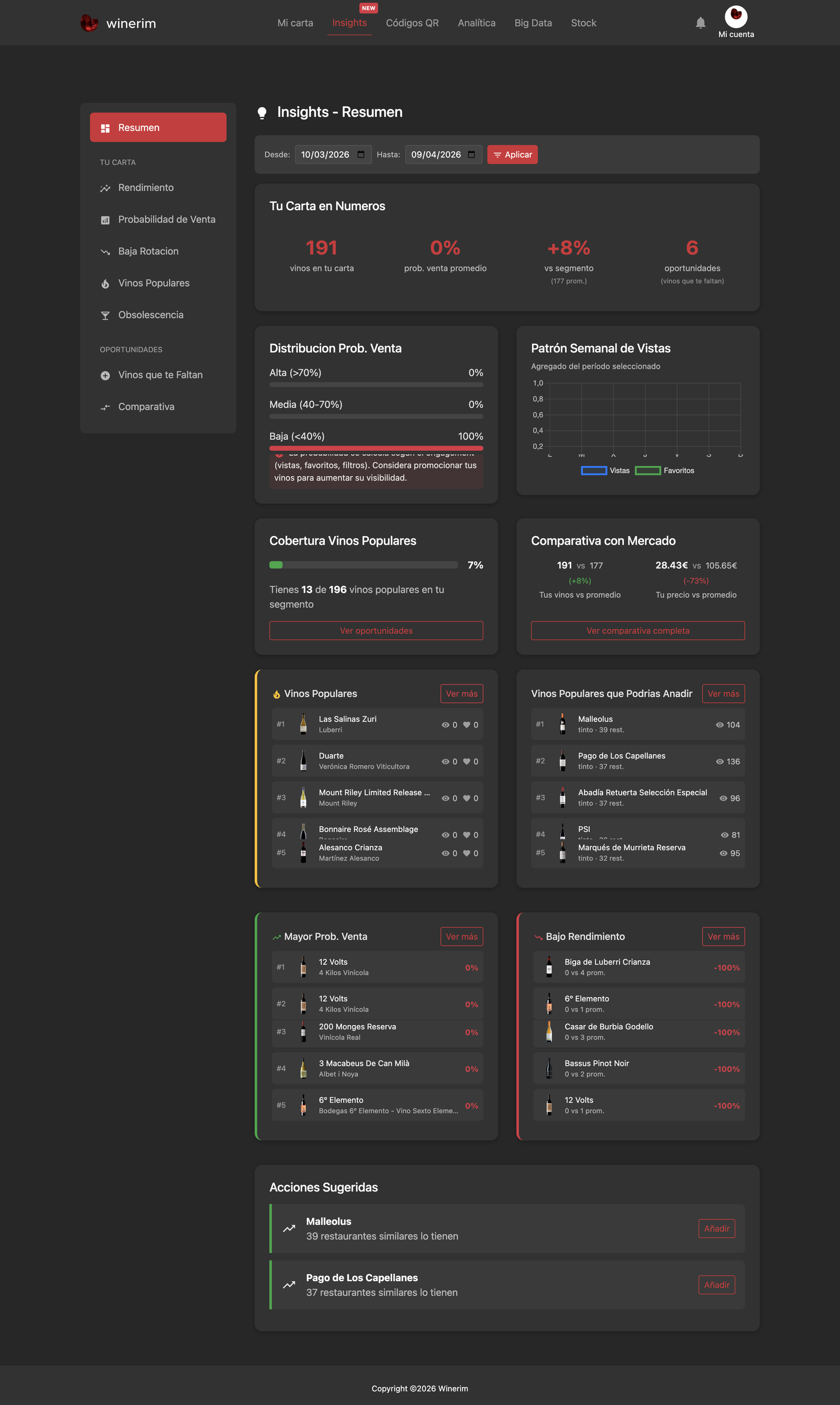This screenshot has width=840, height=1405.
Task: Click the Probabilidad de Venta icon
Action: tap(105, 220)
